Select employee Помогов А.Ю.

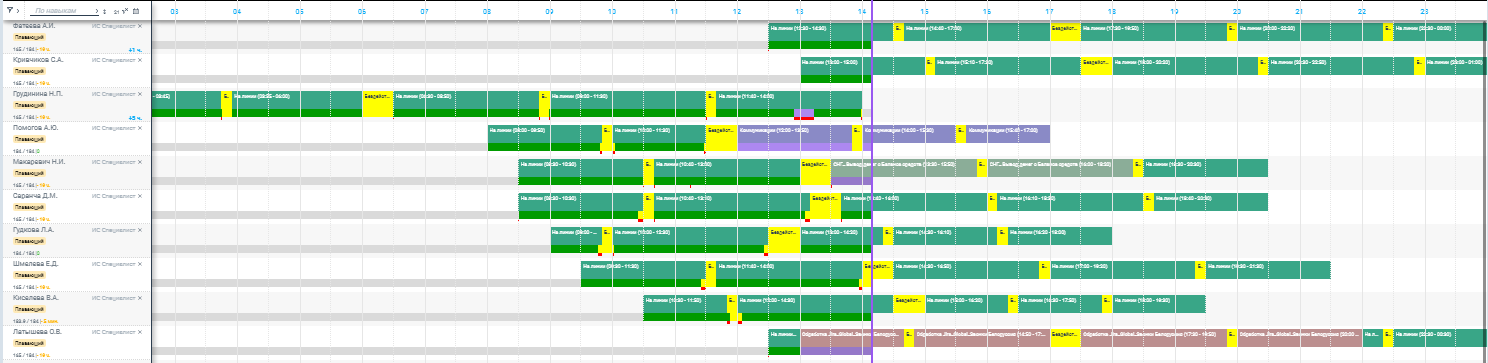(35, 128)
